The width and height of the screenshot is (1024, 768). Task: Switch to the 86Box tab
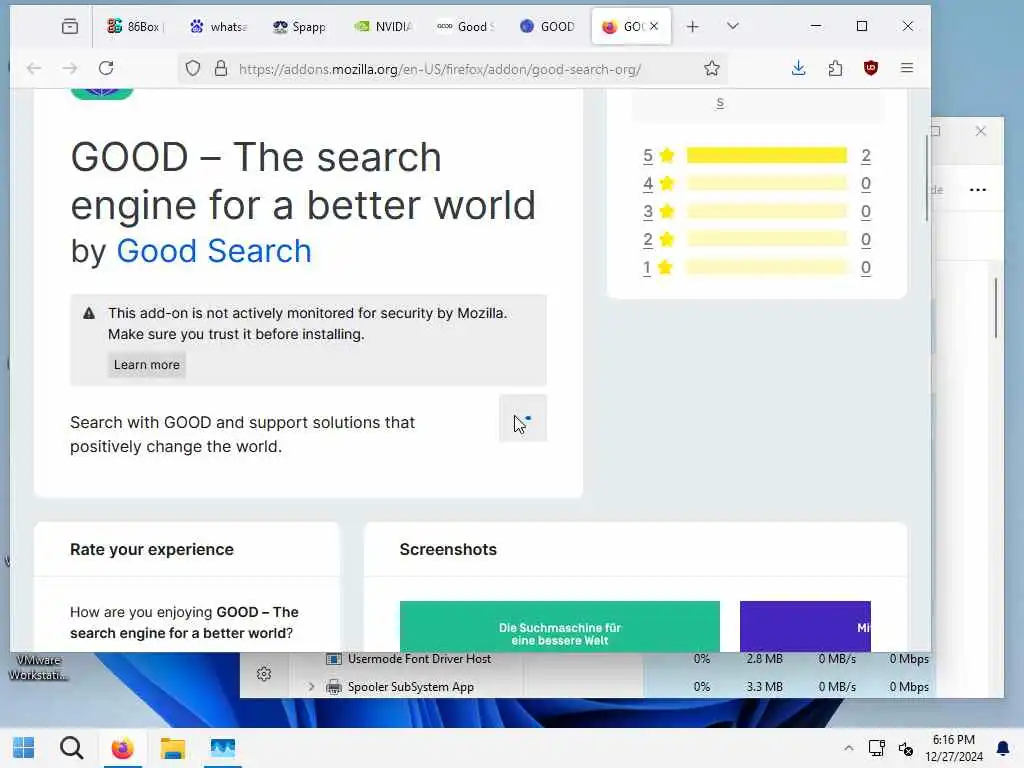135,27
